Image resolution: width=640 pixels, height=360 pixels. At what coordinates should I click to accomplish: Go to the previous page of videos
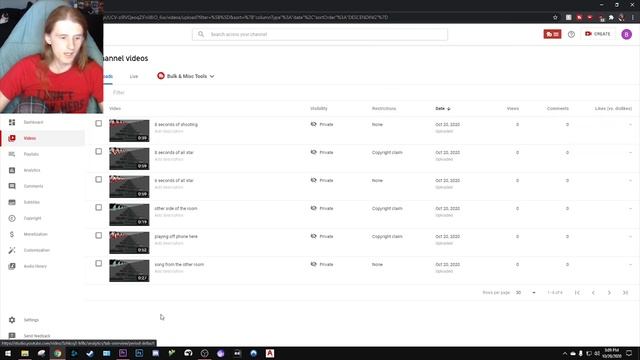pos(593,293)
